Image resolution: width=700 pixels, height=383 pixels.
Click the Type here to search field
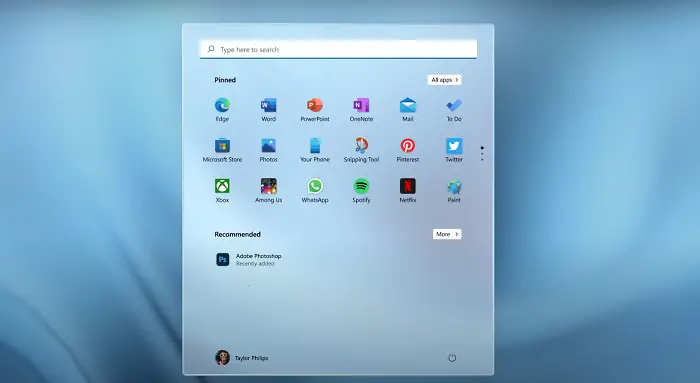[338, 49]
